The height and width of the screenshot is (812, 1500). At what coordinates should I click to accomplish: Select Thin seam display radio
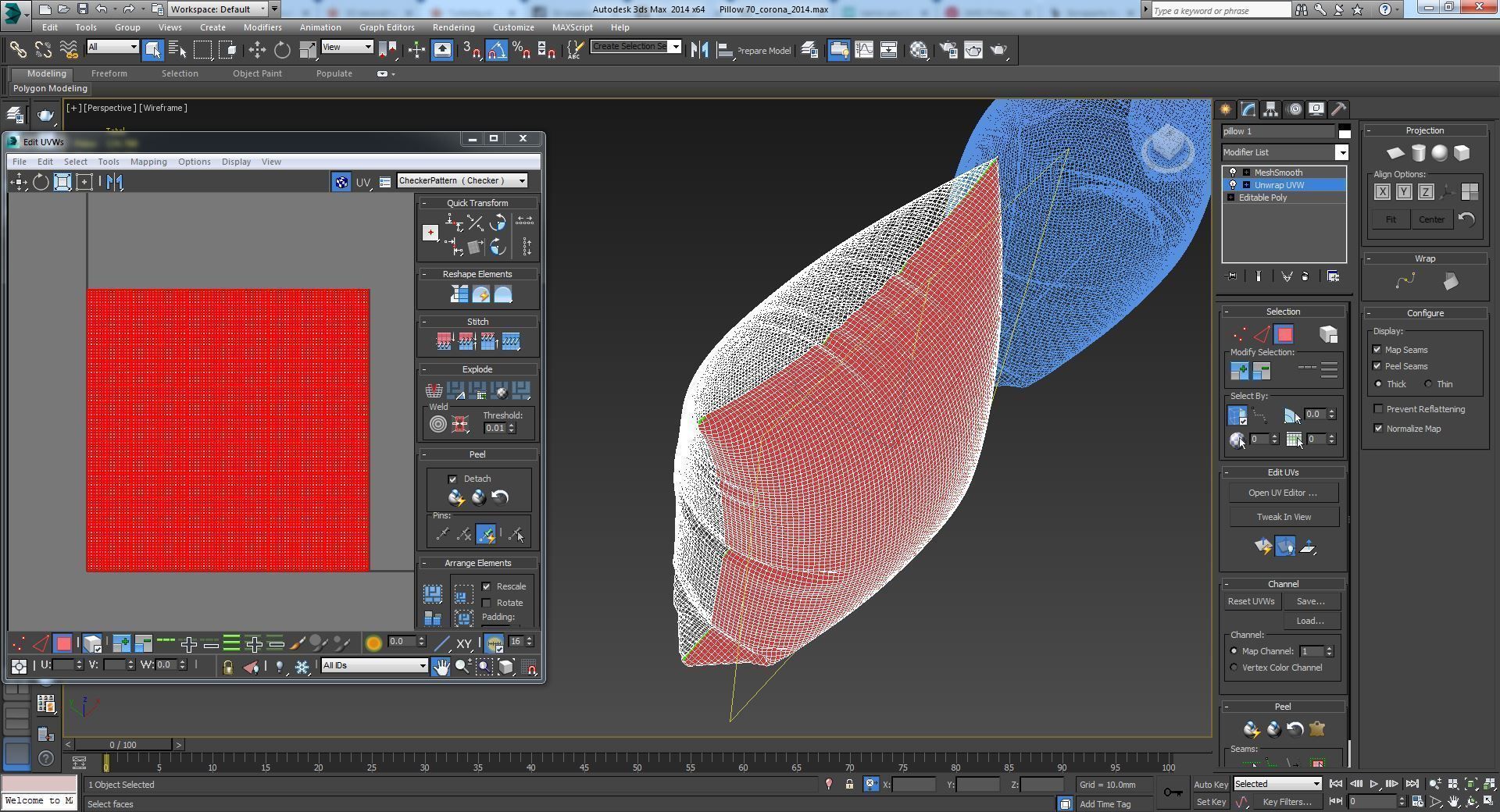point(1428,384)
